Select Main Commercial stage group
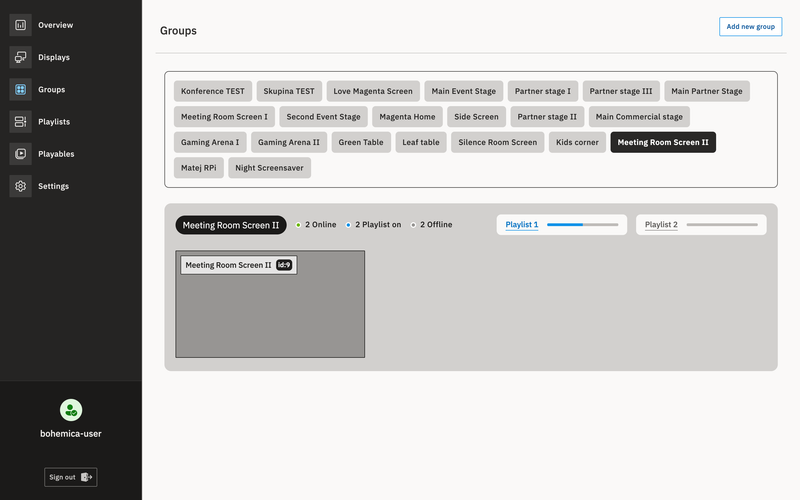 click(639, 116)
